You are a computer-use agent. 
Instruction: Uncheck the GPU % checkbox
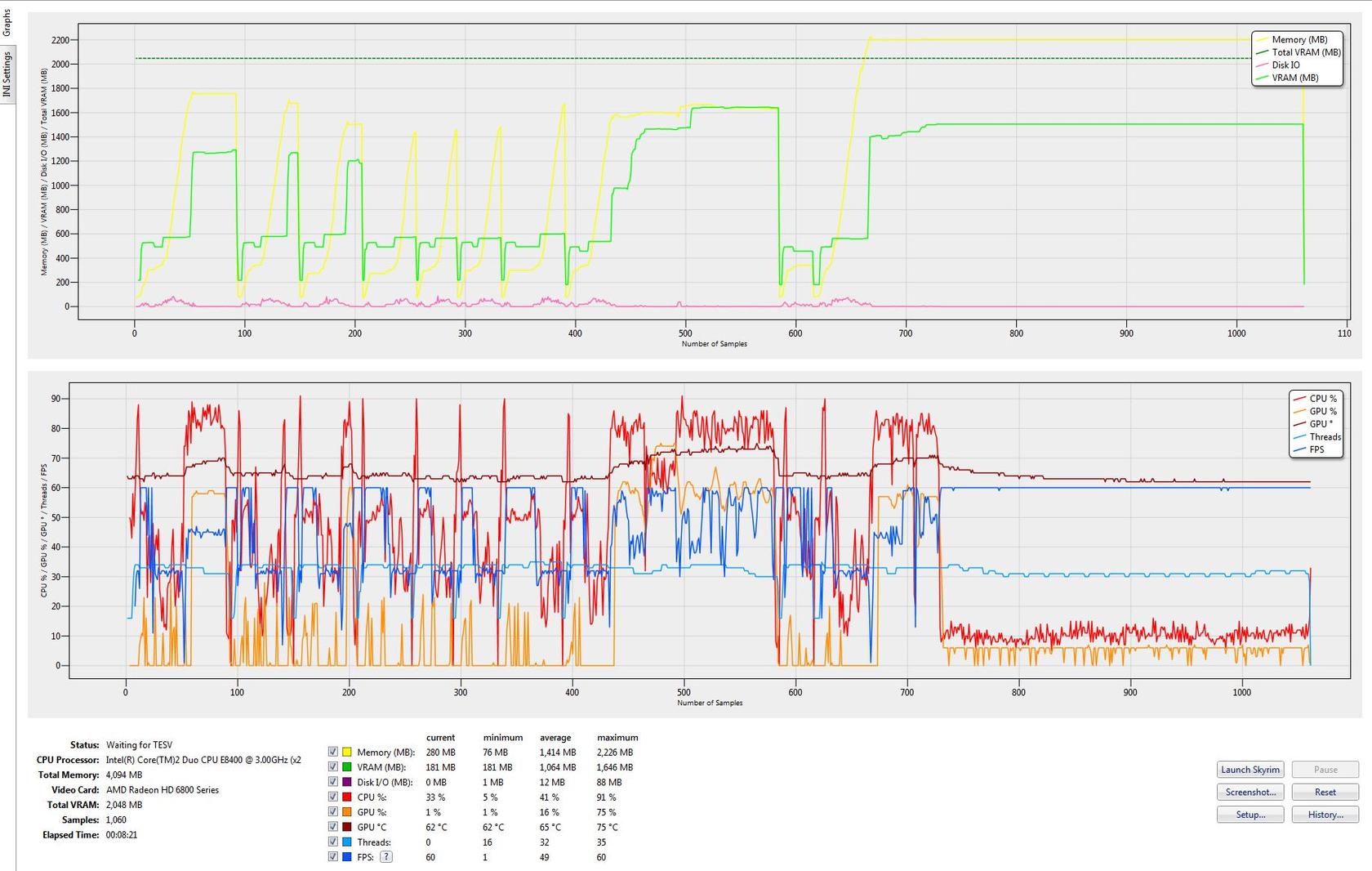[x=333, y=811]
